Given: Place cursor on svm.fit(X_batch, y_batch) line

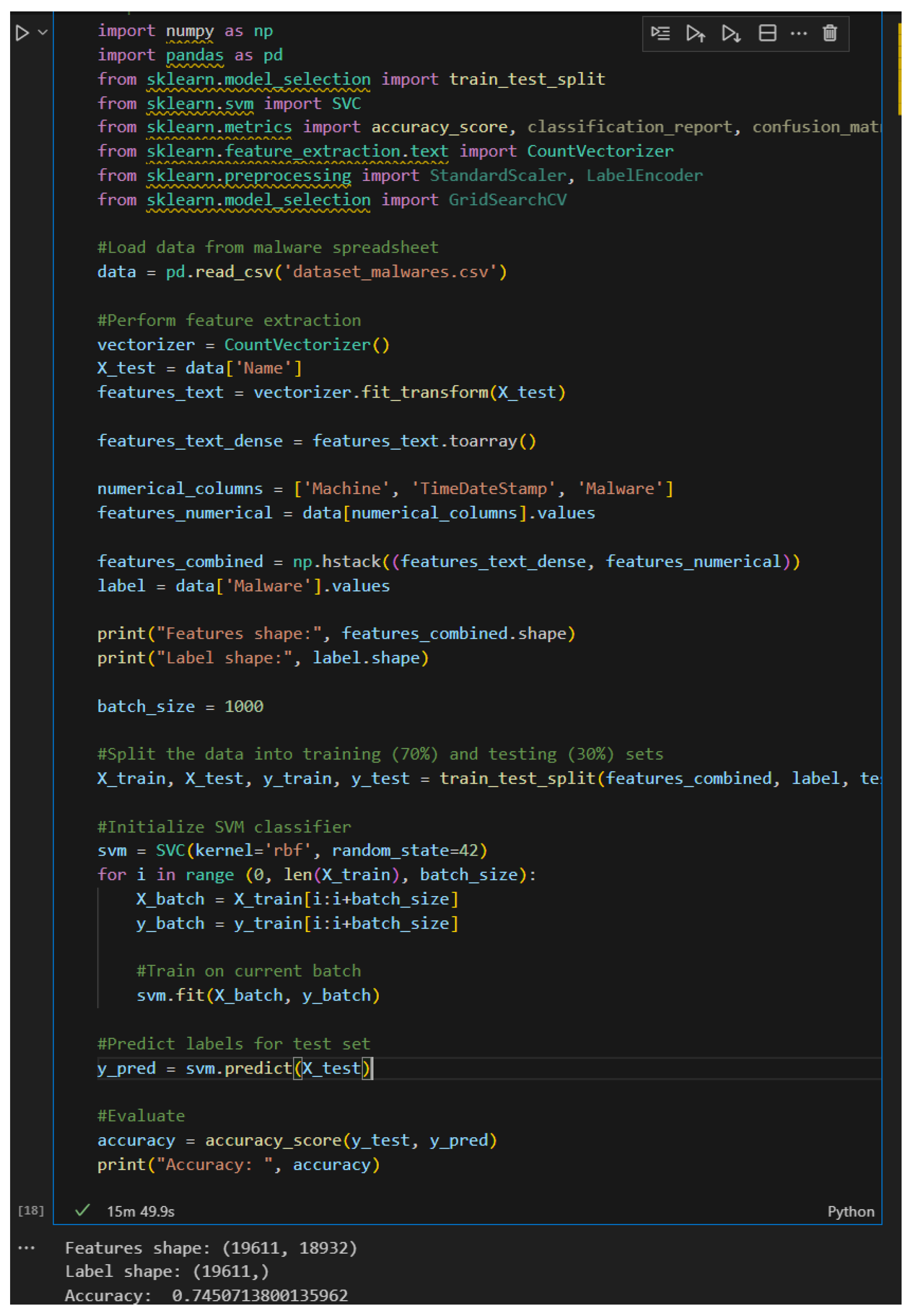Looking at the screenshot, I should click(257, 995).
